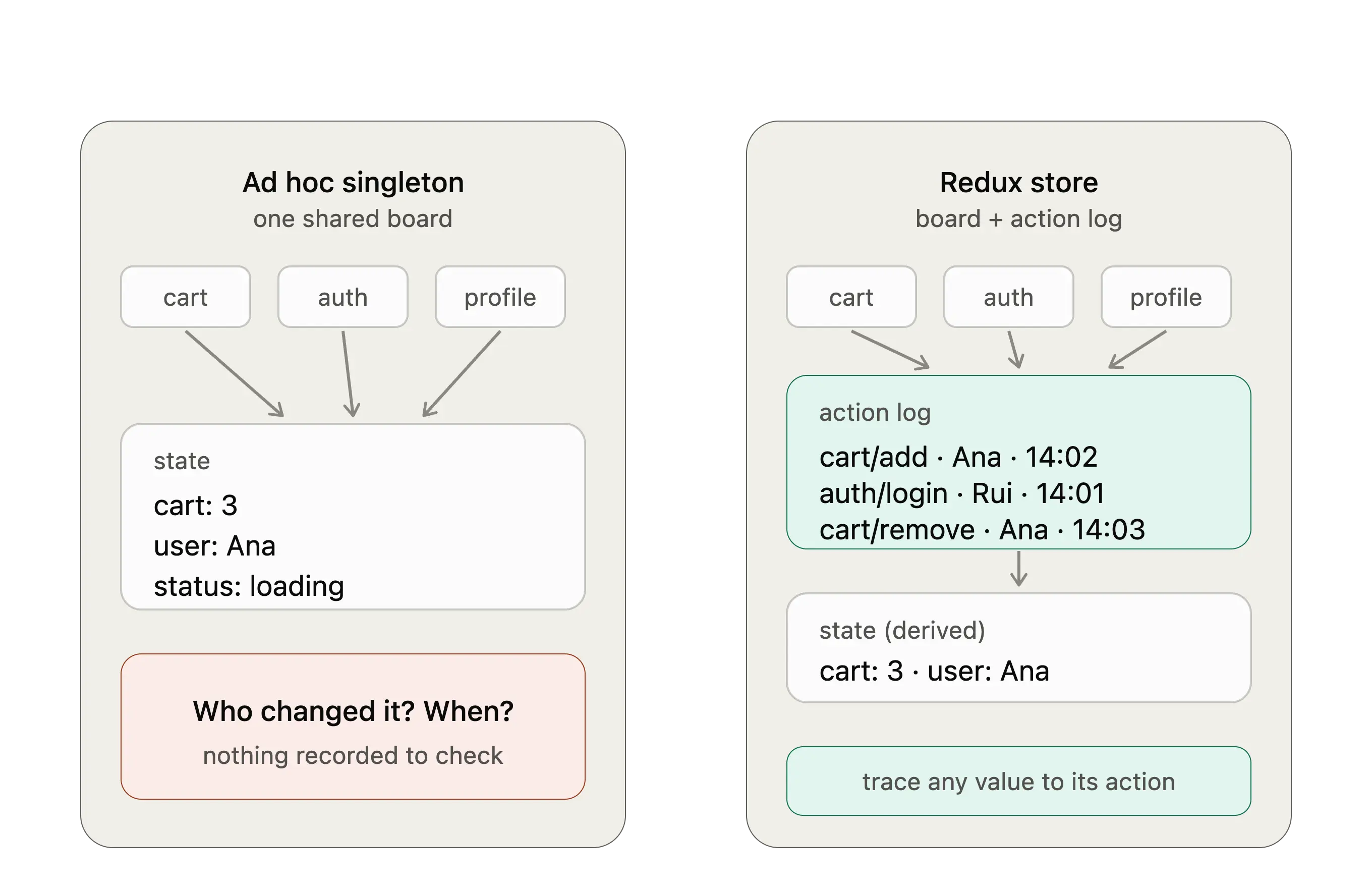Select the 'Ad hoc singleton' title
1372x888 pixels.
coord(354,183)
